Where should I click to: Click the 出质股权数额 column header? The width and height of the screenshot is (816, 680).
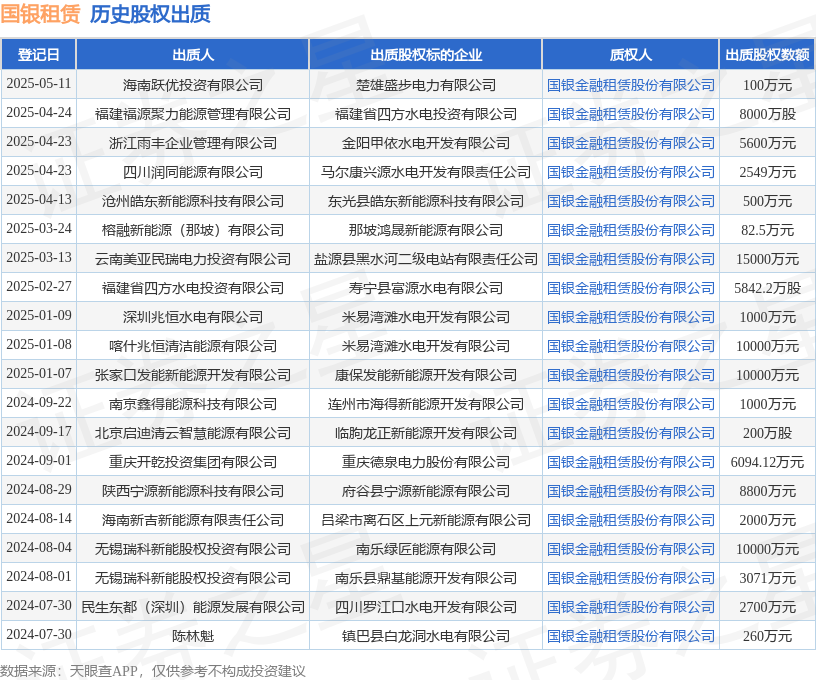click(767, 55)
